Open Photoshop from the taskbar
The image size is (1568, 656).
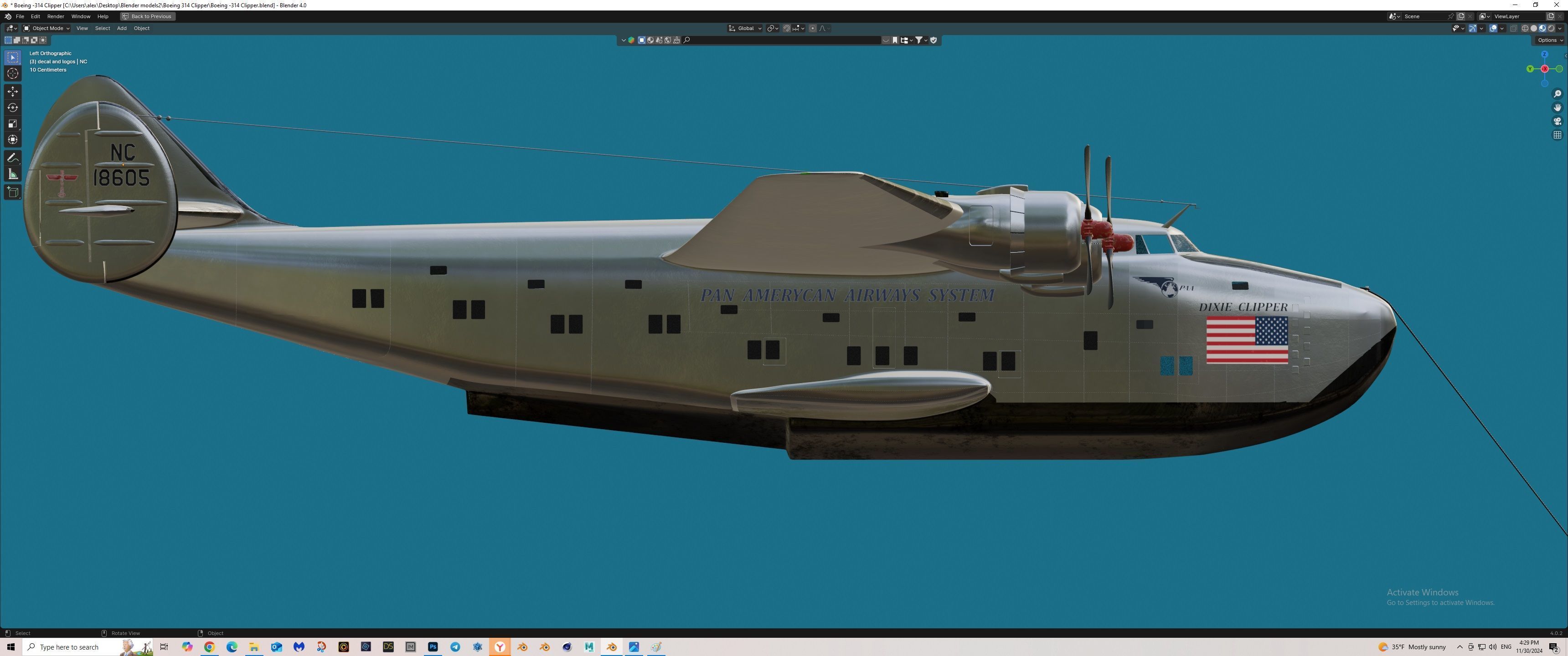point(433,647)
